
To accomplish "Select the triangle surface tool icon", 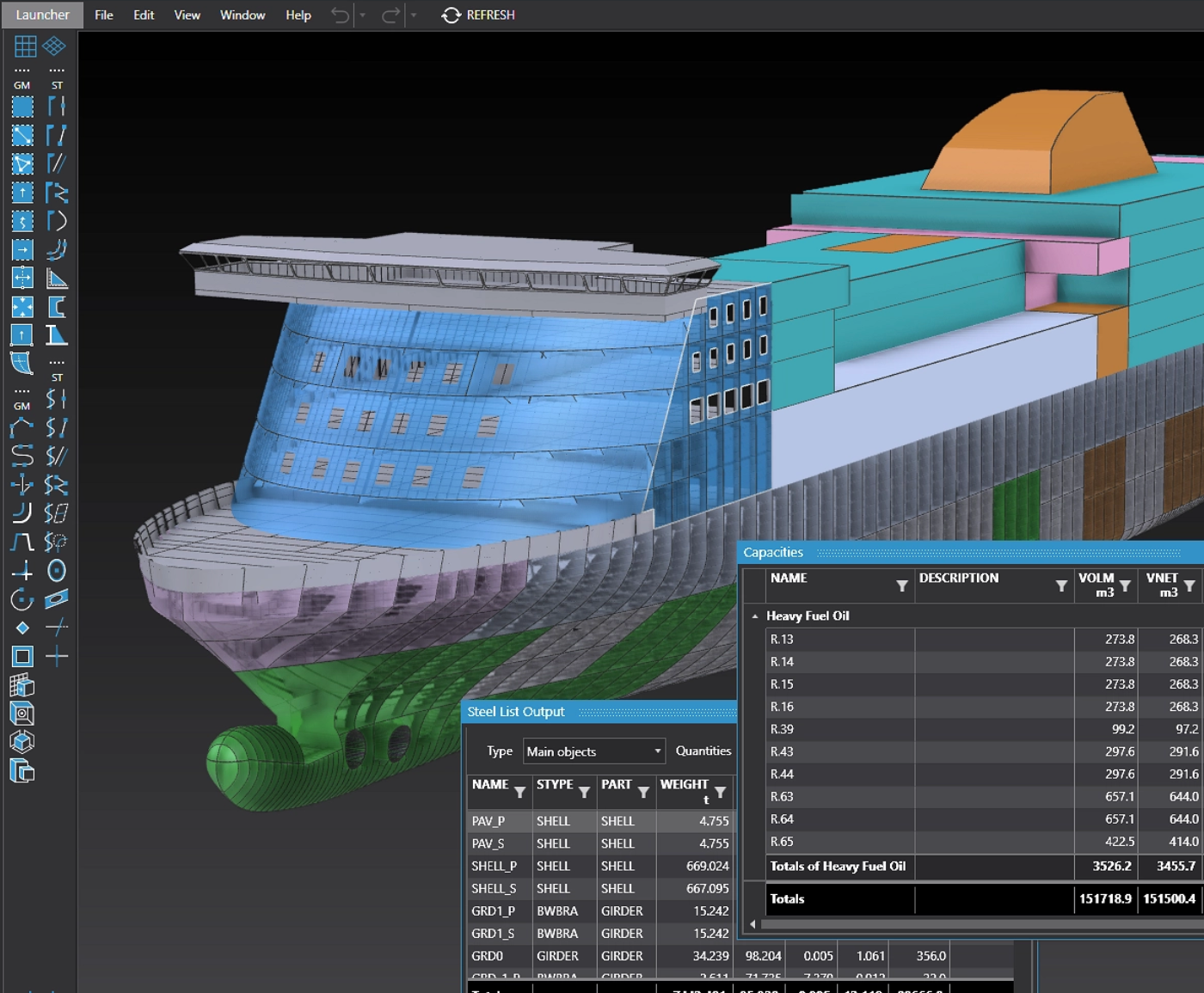I will pyautogui.click(x=22, y=163).
